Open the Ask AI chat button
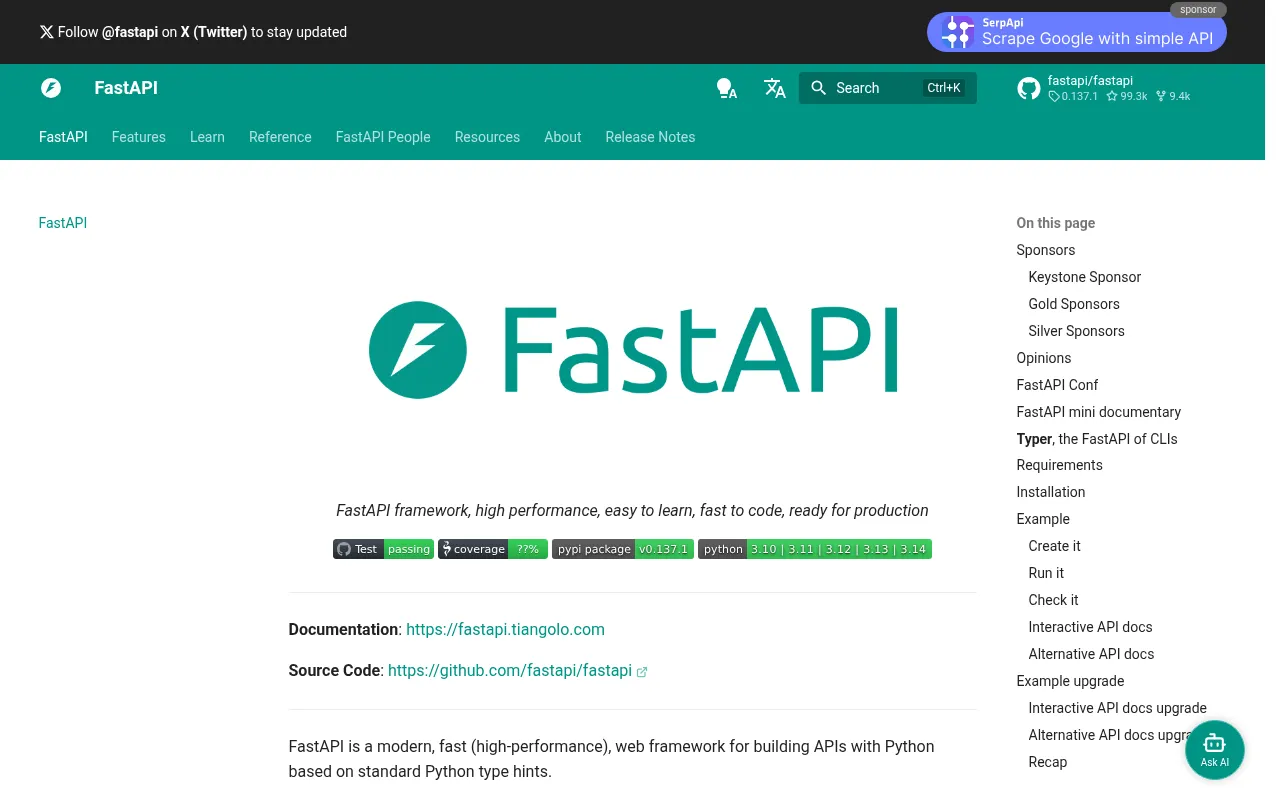 click(x=1215, y=750)
